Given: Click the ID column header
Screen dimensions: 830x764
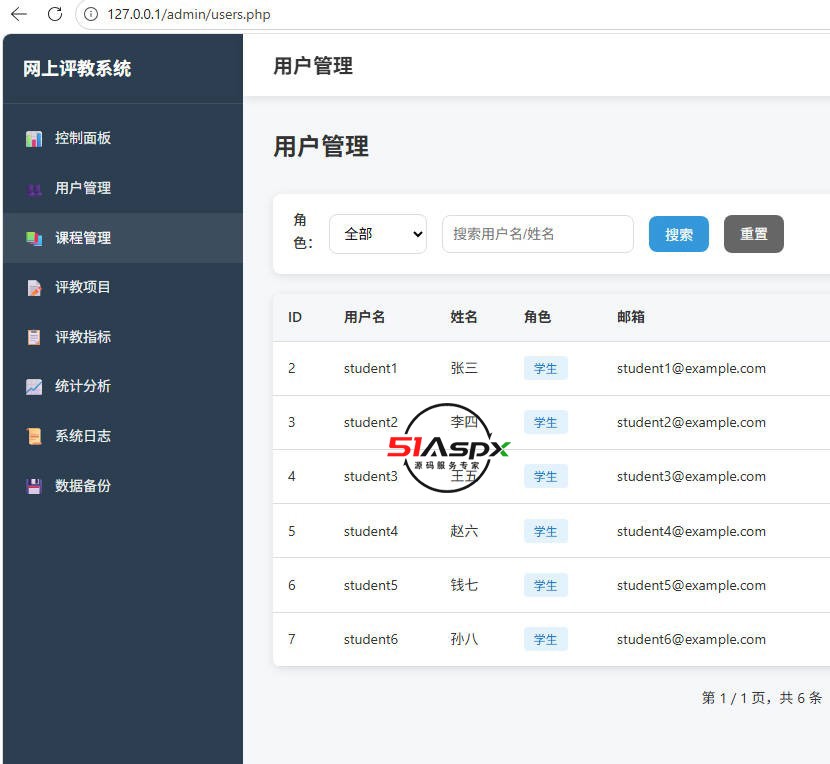Looking at the screenshot, I should (x=295, y=317).
